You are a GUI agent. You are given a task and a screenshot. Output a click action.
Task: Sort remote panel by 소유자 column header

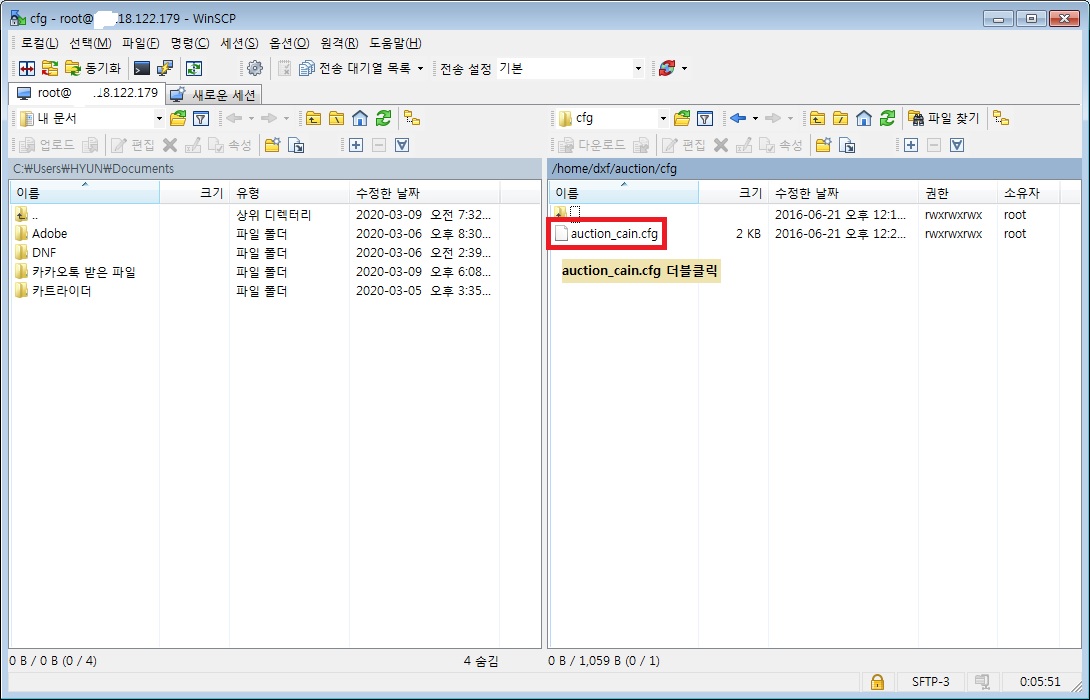point(1027,193)
